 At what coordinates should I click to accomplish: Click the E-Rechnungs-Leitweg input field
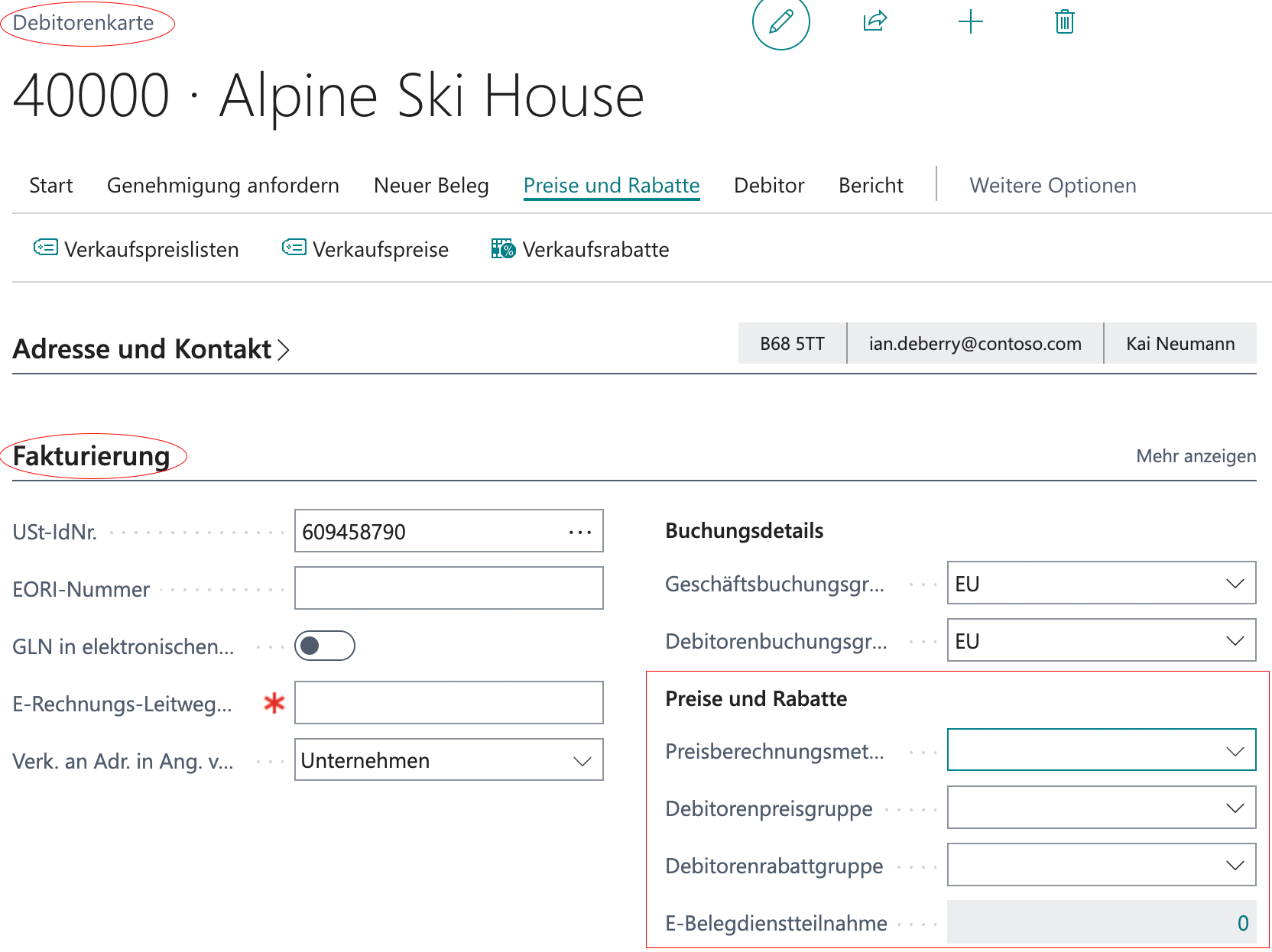(449, 703)
